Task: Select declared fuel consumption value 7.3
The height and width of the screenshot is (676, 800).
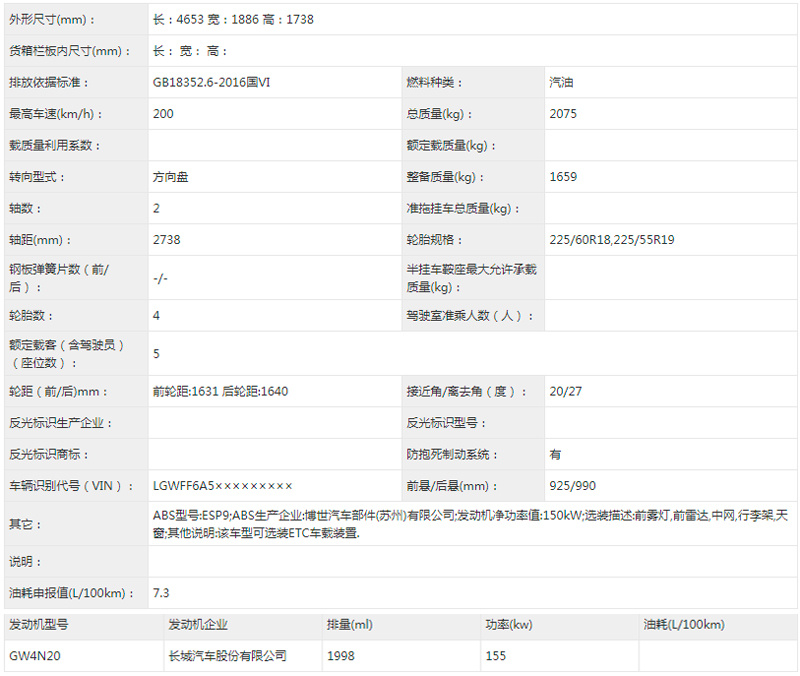Action: (x=161, y=593)
